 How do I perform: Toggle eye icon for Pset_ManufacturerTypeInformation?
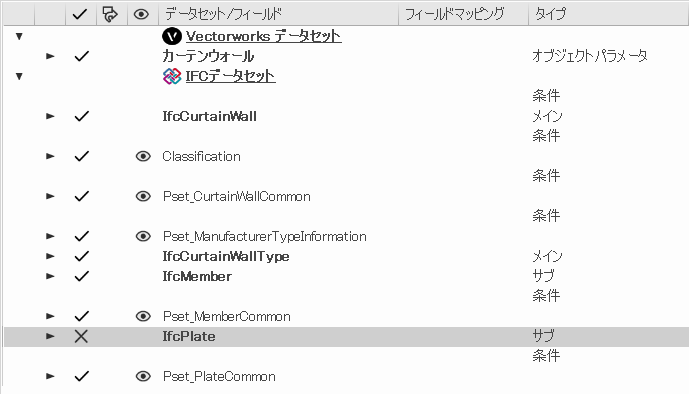click(x=143, y=236)
